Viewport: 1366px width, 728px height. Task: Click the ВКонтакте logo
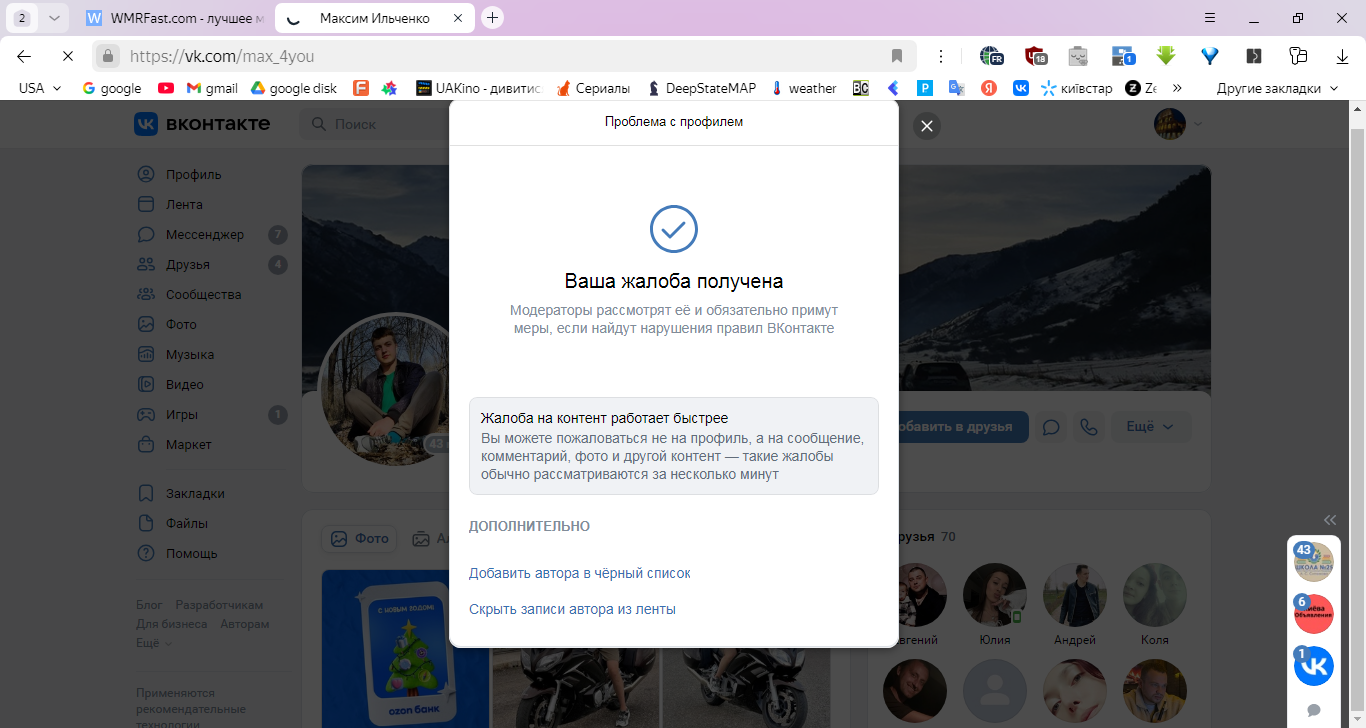point(203,123)
